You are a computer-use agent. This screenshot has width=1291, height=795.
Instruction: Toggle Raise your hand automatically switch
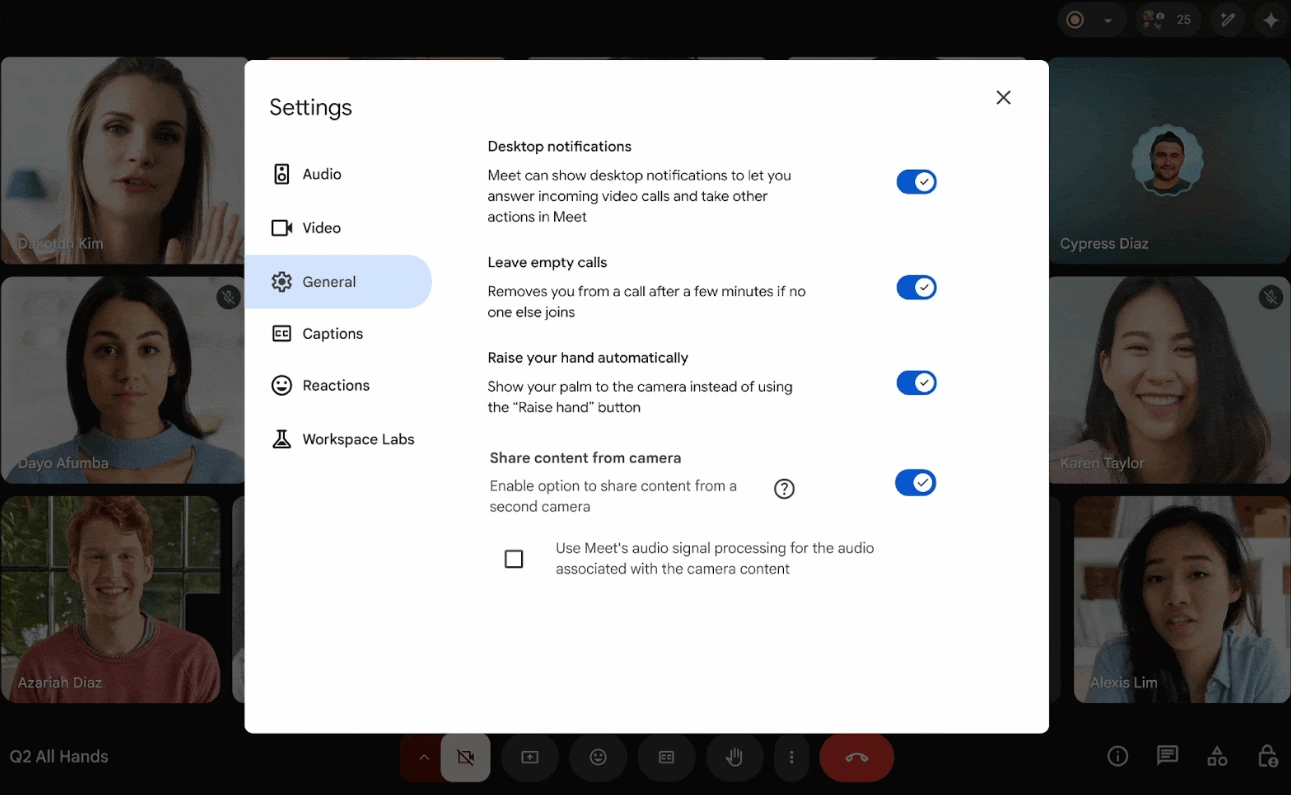click(x=916, y=383)
